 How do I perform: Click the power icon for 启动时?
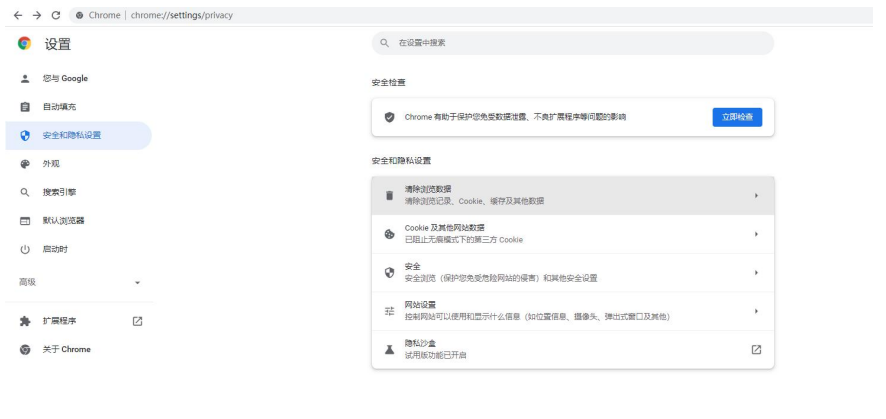click(25, 249)
